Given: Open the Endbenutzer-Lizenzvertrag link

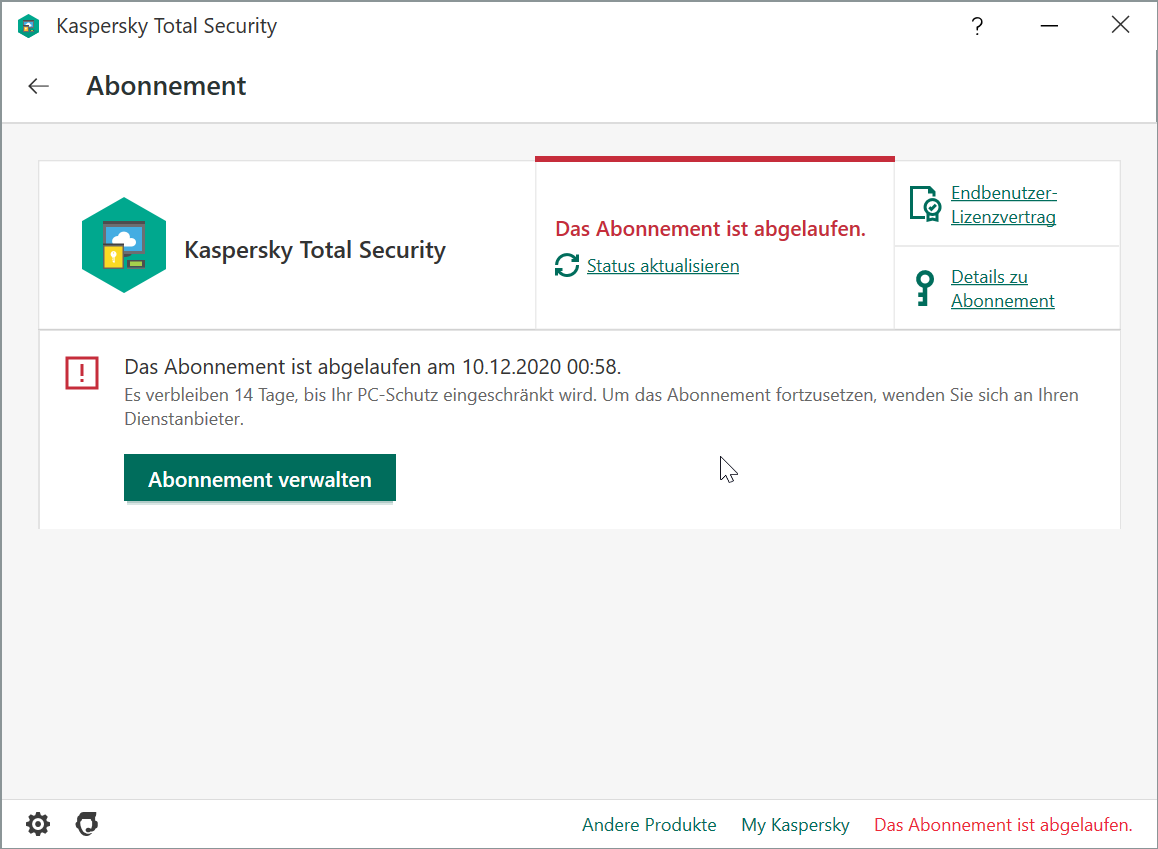Looking at the screenshot, I should click(1004, 204).
